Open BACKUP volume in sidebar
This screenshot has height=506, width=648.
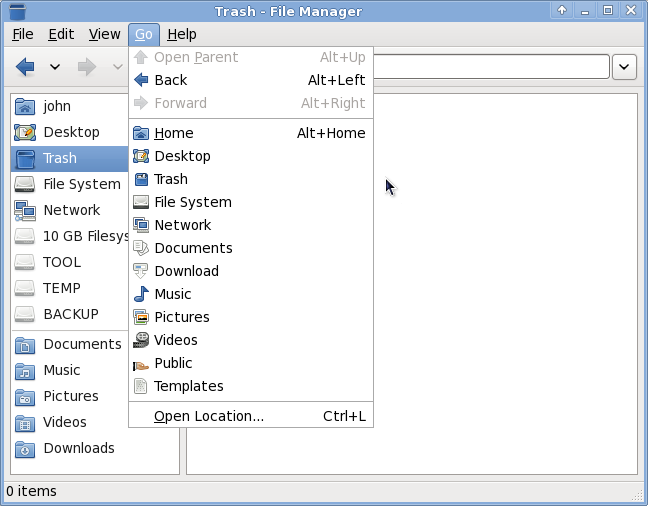click(70, 314)
